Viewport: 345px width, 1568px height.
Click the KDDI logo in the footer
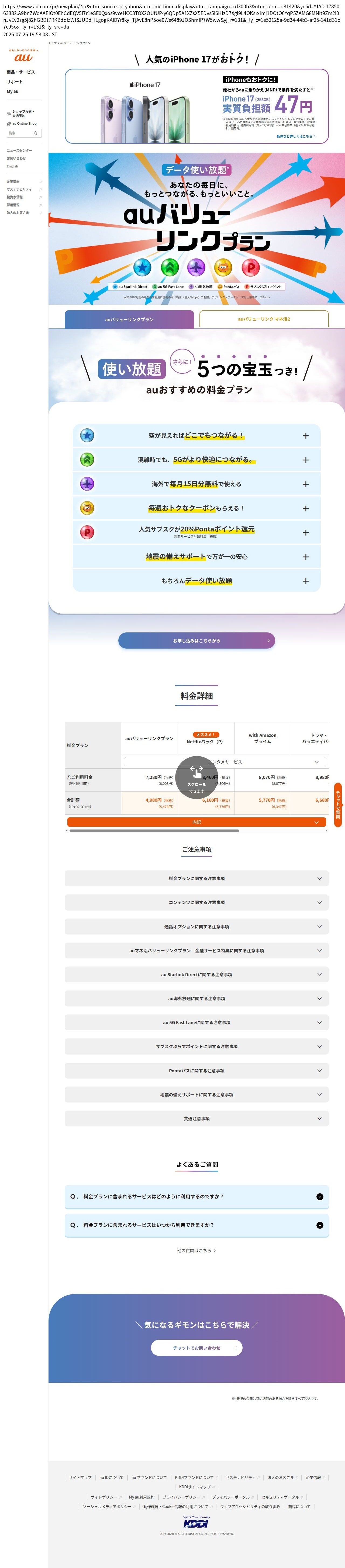coord(196,1522)
